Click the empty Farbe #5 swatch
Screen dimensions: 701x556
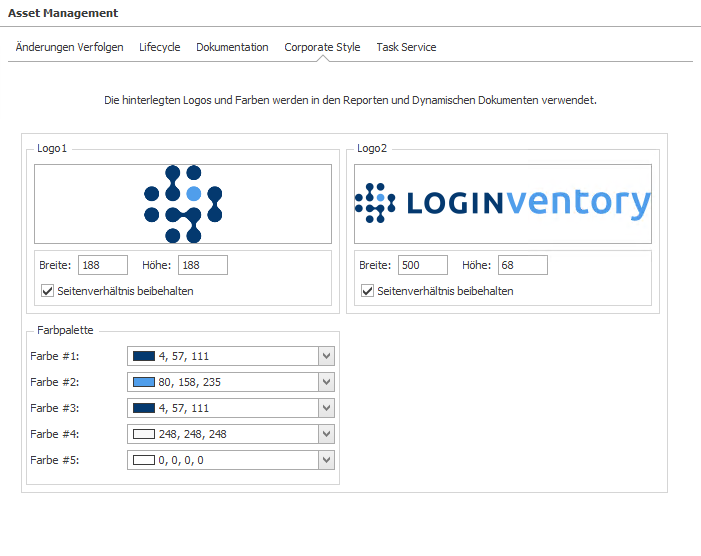coord(144,460)
